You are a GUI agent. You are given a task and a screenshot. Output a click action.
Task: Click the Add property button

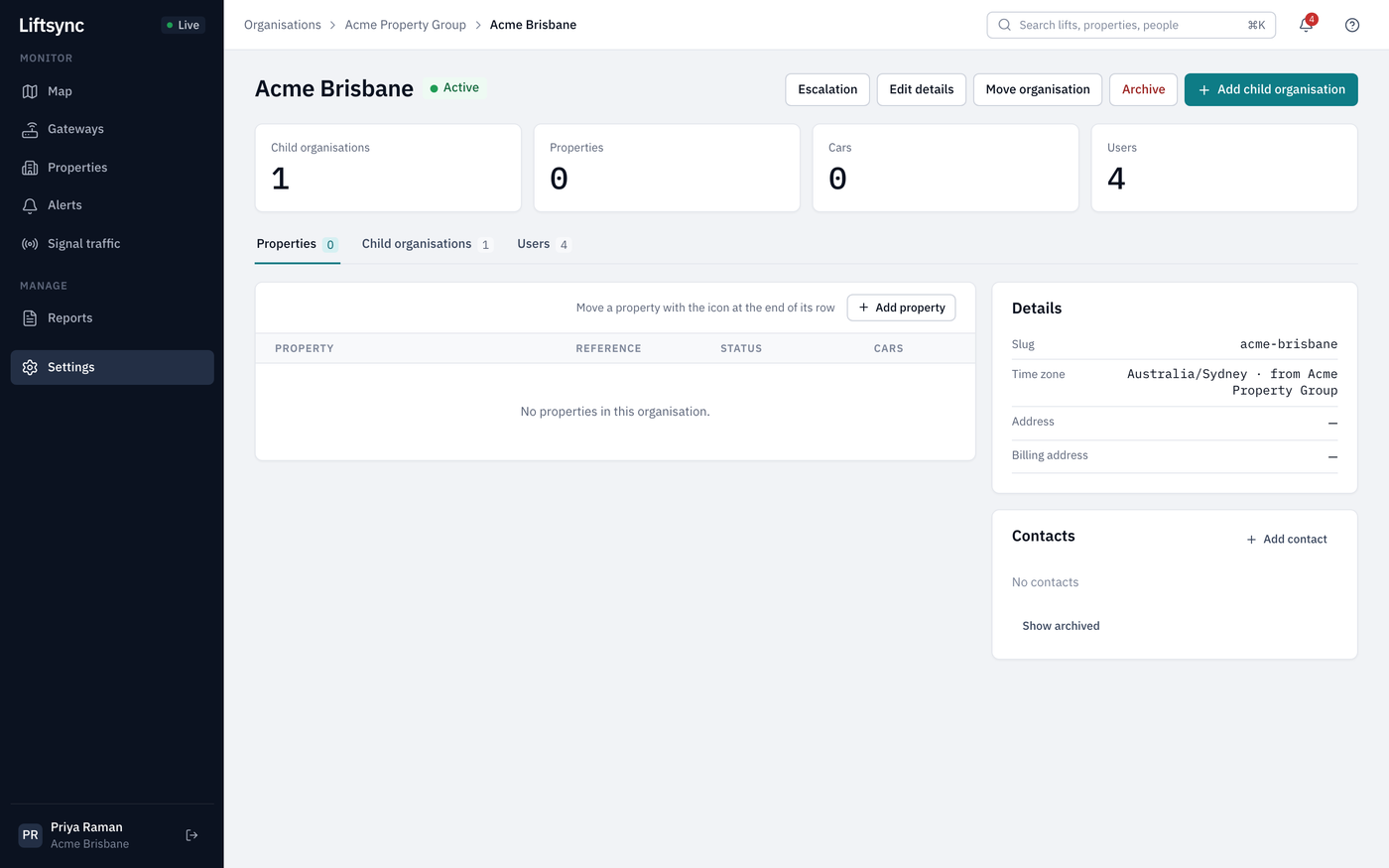902,308
